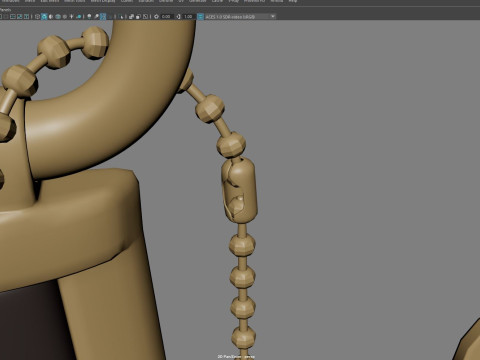Click the gamma value field 1.00

pyautogui.click(x=188, y=17)
